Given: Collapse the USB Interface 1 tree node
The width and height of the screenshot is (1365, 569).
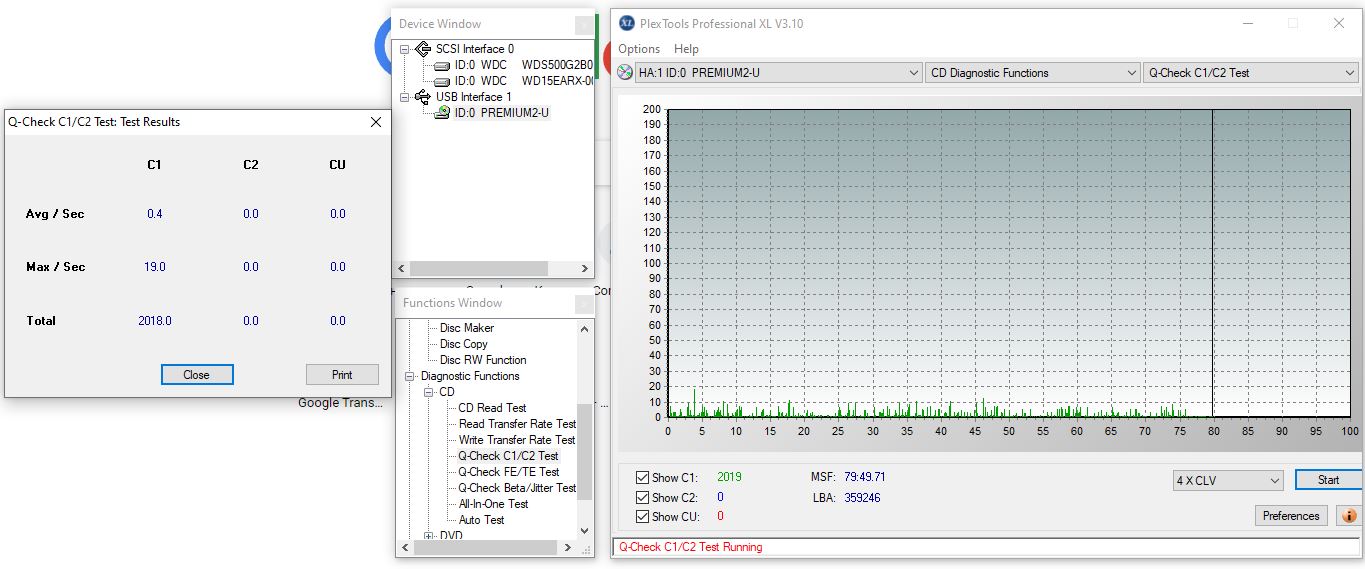Looking at the screenshot, I should [405, 97].
